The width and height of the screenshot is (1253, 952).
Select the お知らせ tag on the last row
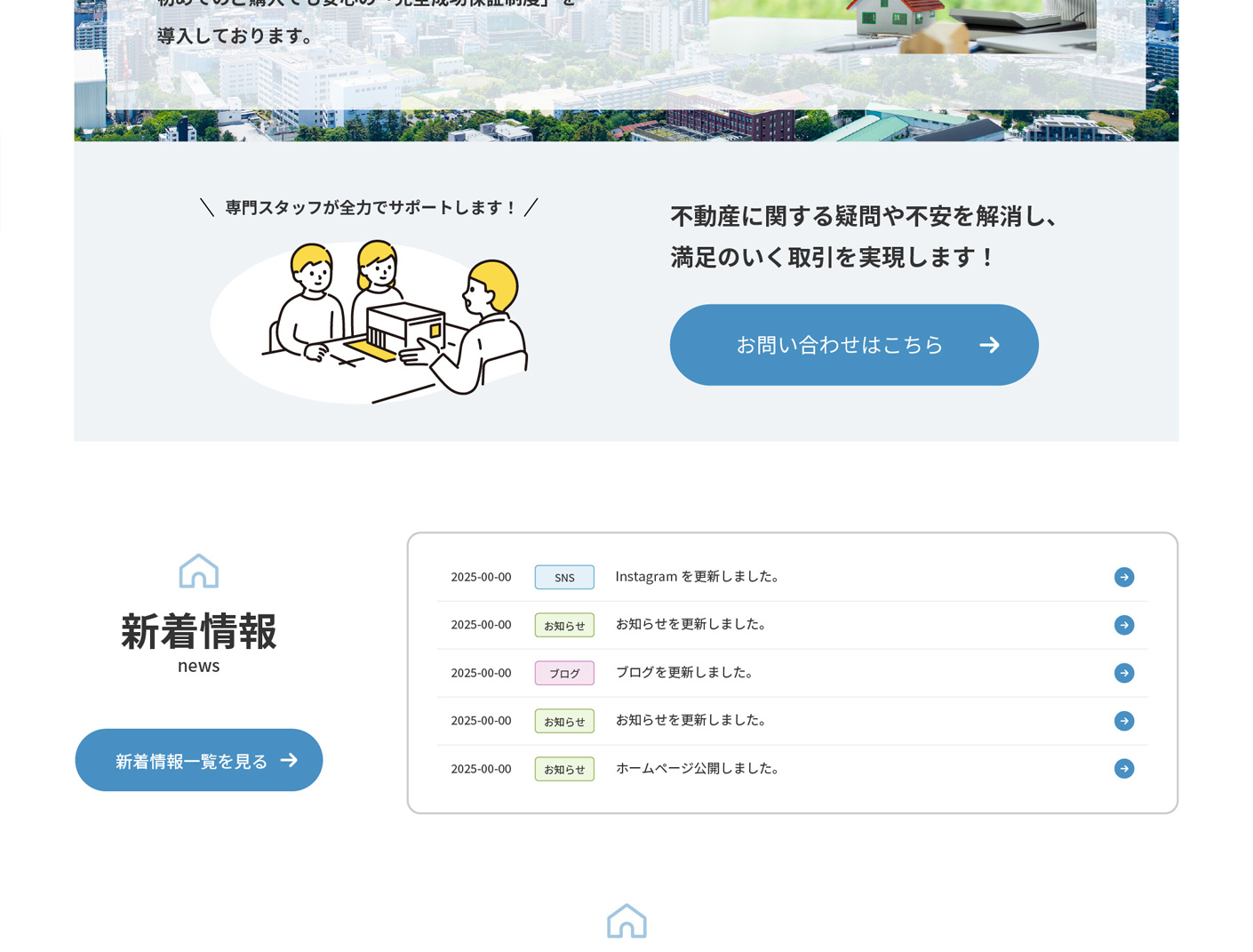563,769
